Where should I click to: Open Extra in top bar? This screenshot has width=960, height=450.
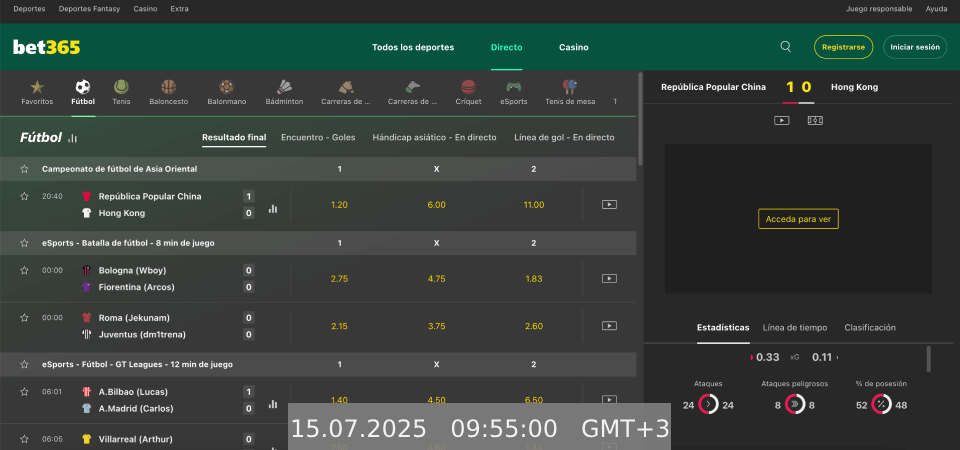[x=179, y=9]
